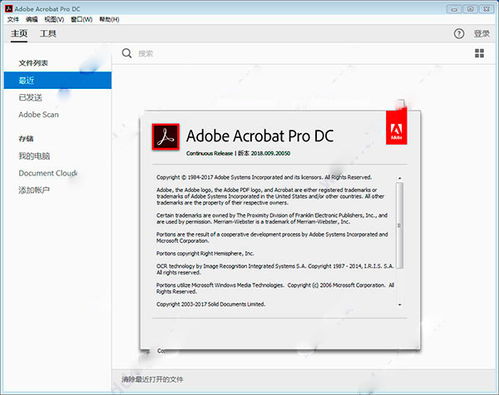This screenshot has width=499, height=395.
Task: Select the 主页 tab
Action: tap(19, 34)
